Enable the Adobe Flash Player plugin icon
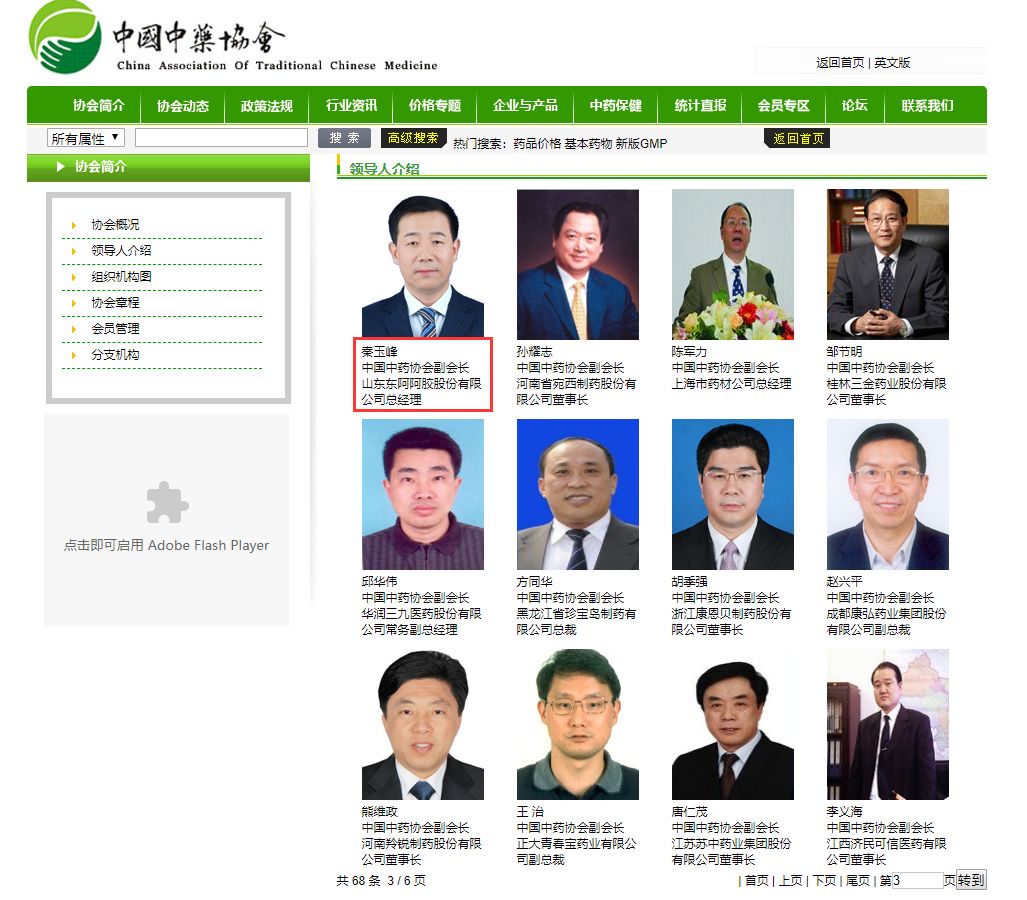The height and width of the screenshot is (900, 1027). (167, 502)
